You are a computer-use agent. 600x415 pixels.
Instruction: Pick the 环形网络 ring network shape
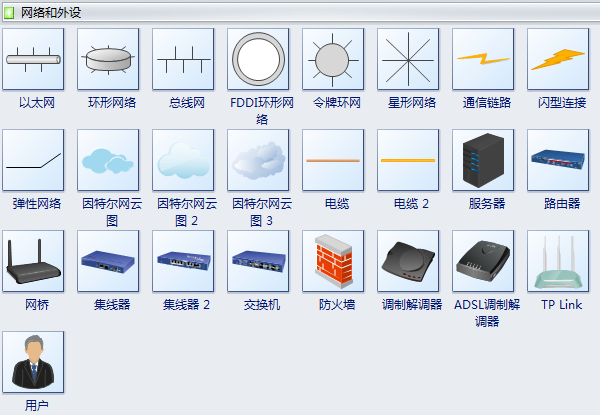[108, 59]
